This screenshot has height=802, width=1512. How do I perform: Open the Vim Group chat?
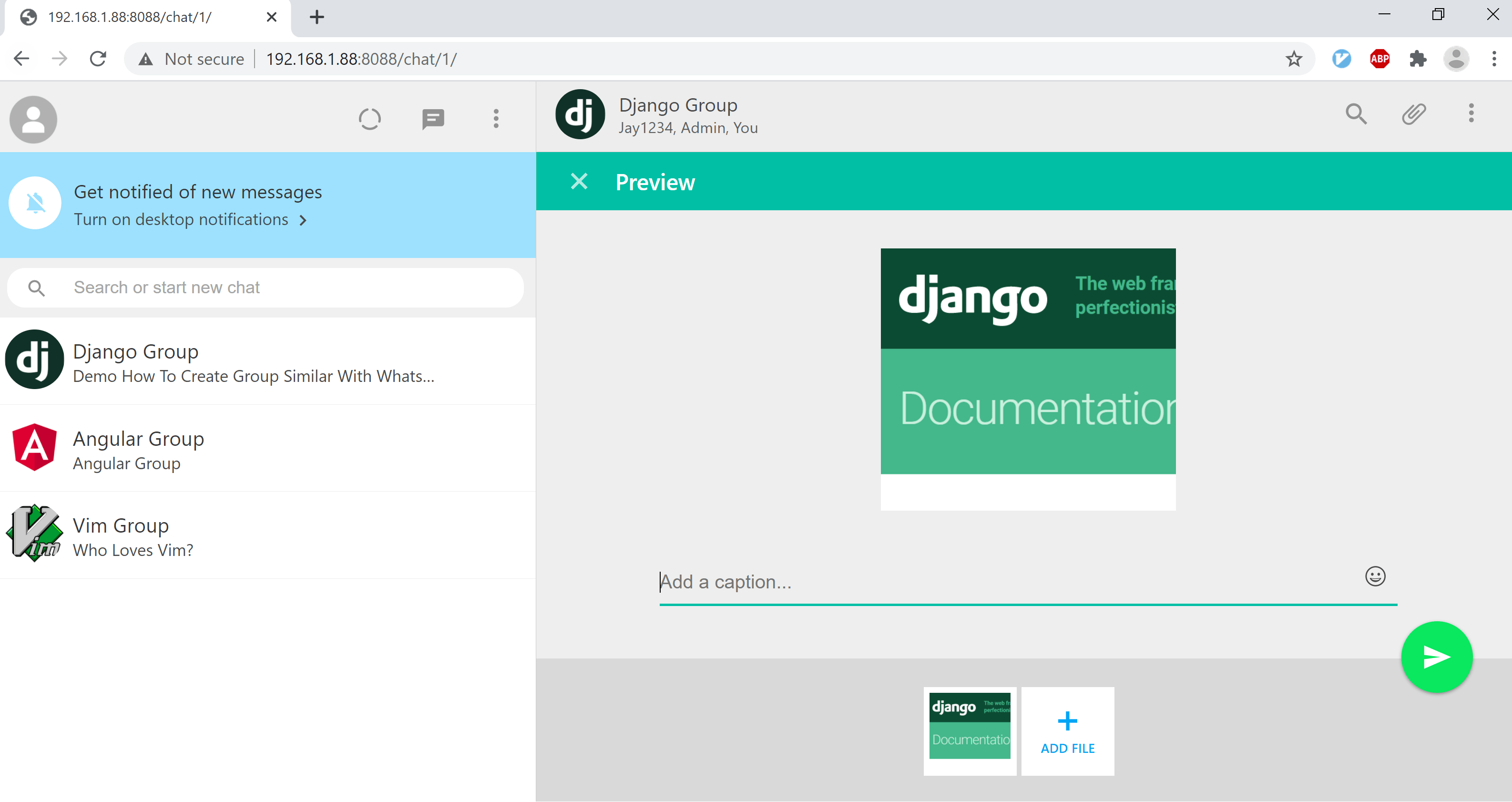268,535
